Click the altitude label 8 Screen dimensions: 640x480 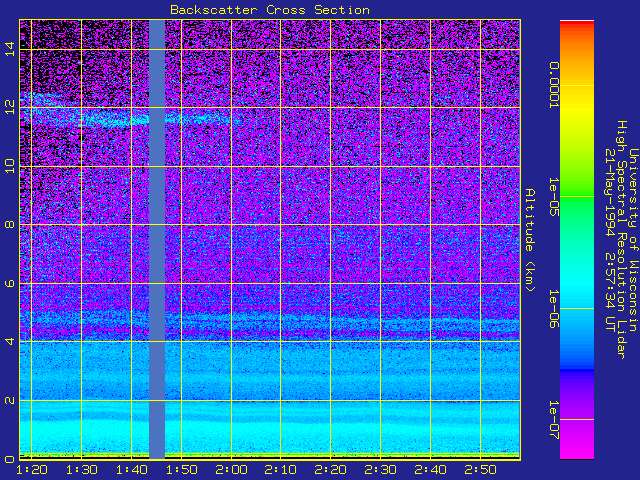pos(10,224)
